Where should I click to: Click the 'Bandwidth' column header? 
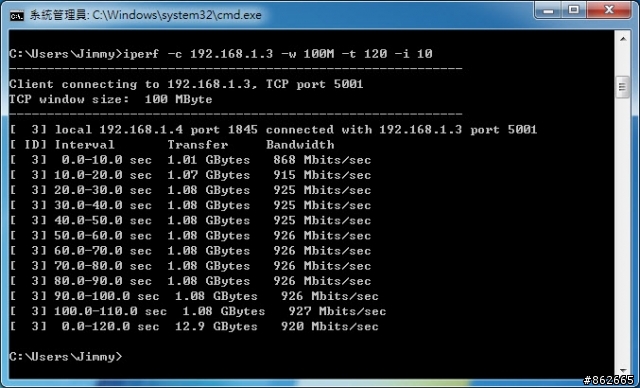300,145
